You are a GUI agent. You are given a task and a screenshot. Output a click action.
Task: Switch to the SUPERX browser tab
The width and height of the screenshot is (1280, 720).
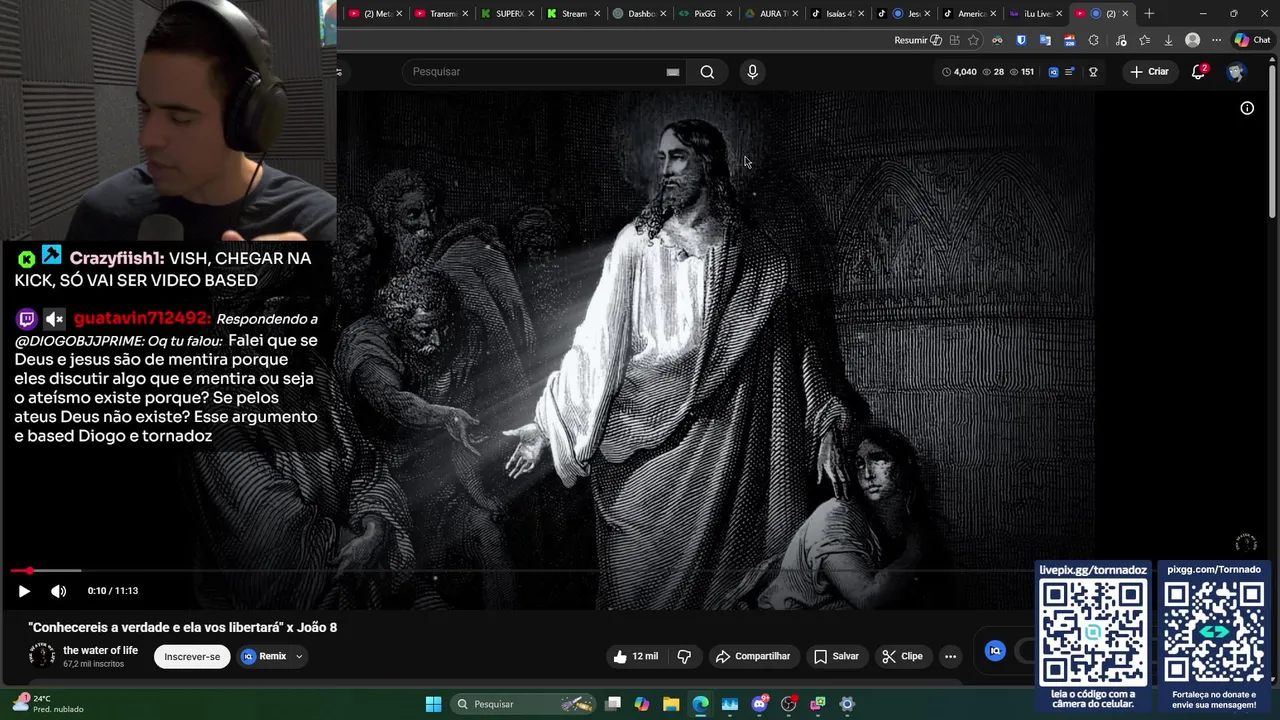508,14
